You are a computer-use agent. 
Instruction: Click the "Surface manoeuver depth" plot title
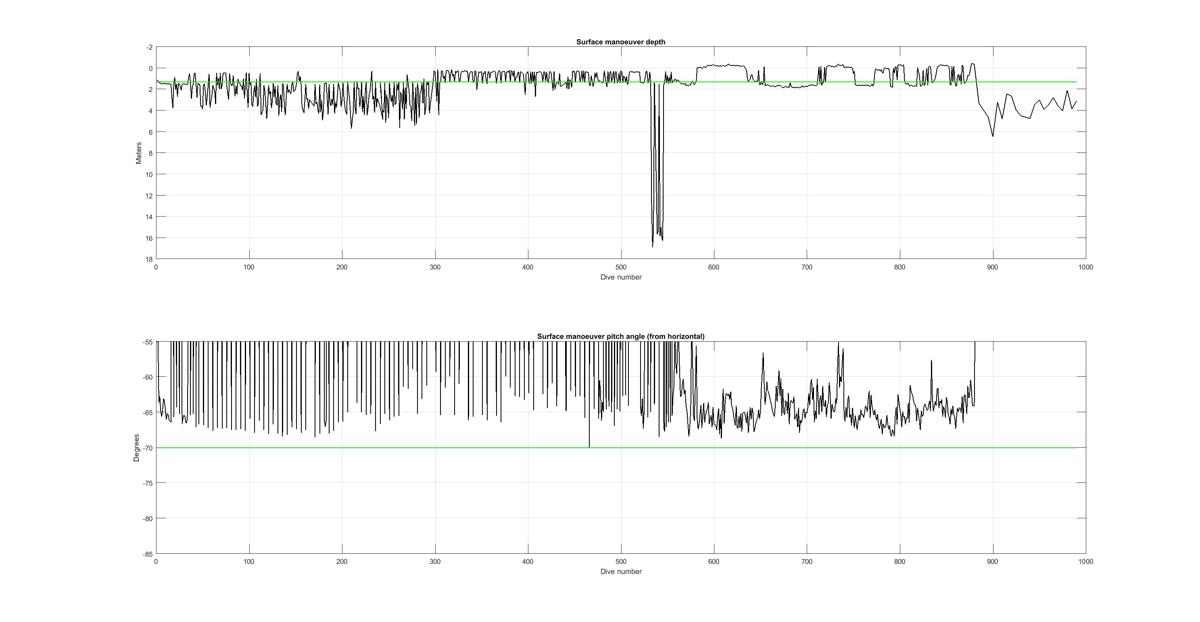click(620, 41)
